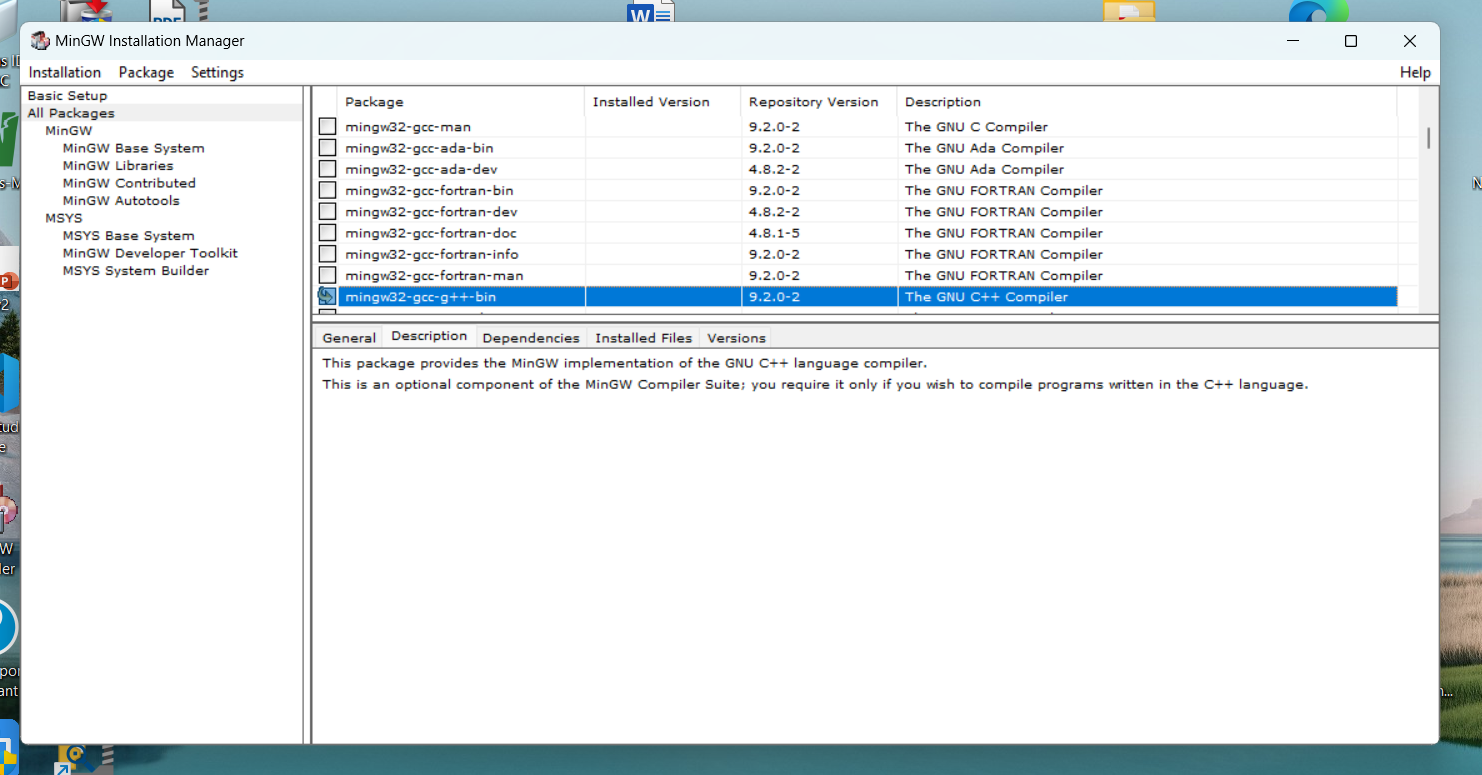The height and width of the screenshot is (775, 1482).
Task: Minimize the MinGW Installation Manager window
Action: point(1293,41)
